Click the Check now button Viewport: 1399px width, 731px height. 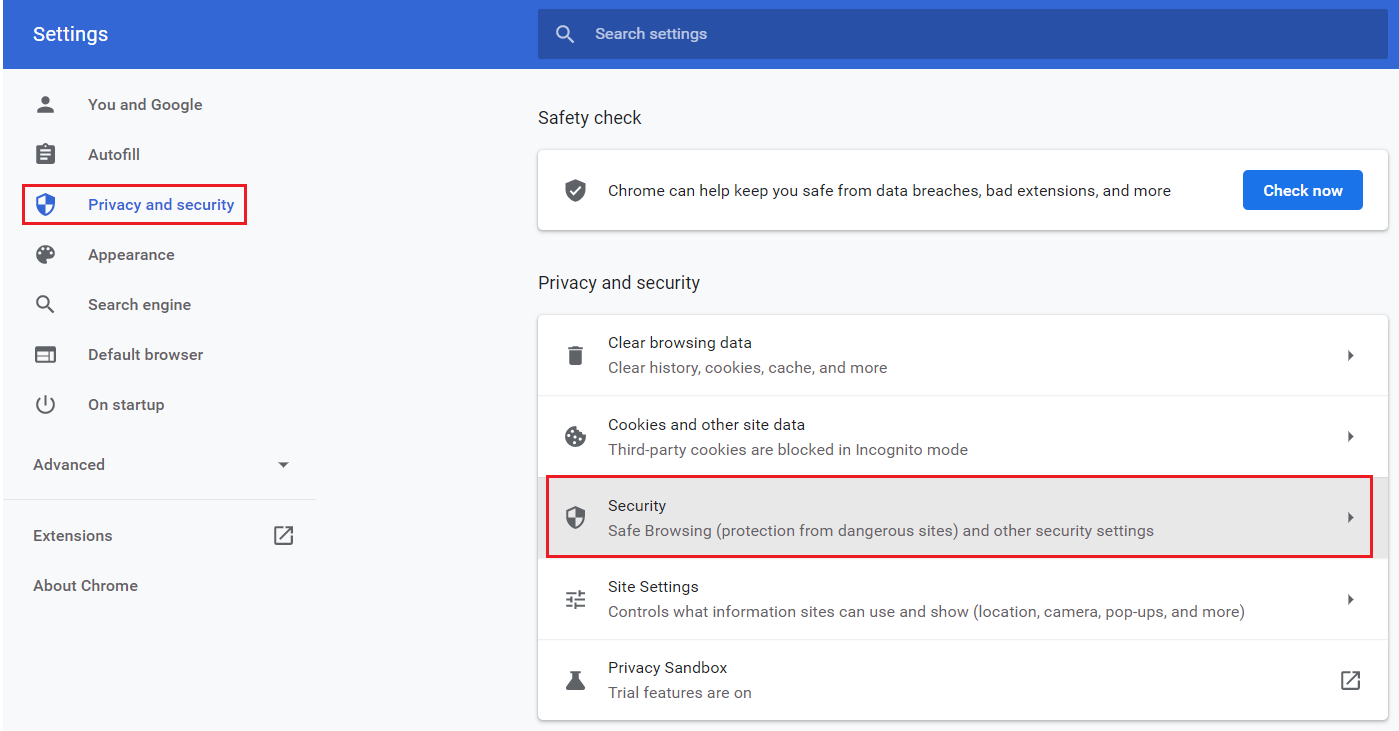[x=1302, y=189]
